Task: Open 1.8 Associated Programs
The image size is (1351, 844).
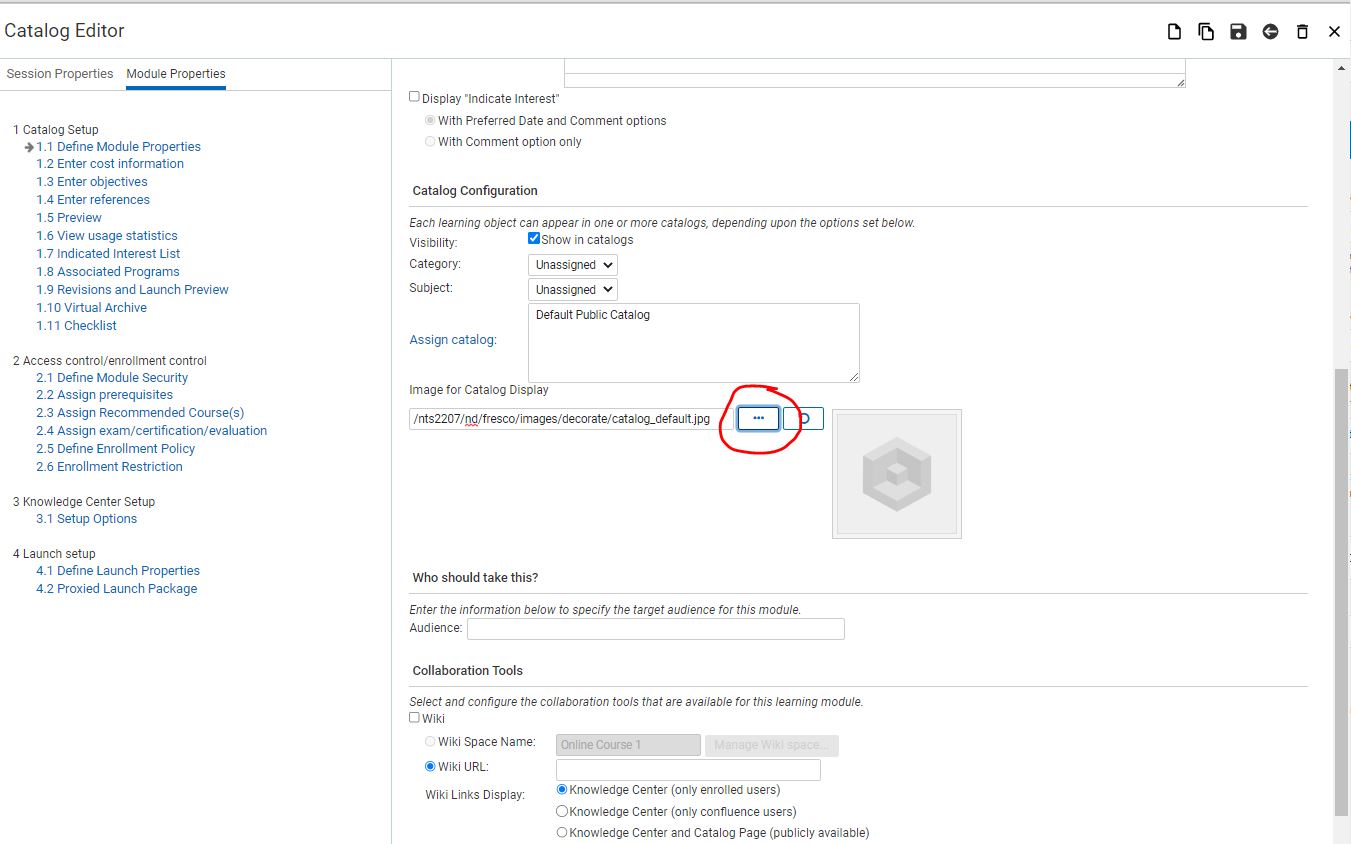Action: pyautogui.click(x=108, y=272)
